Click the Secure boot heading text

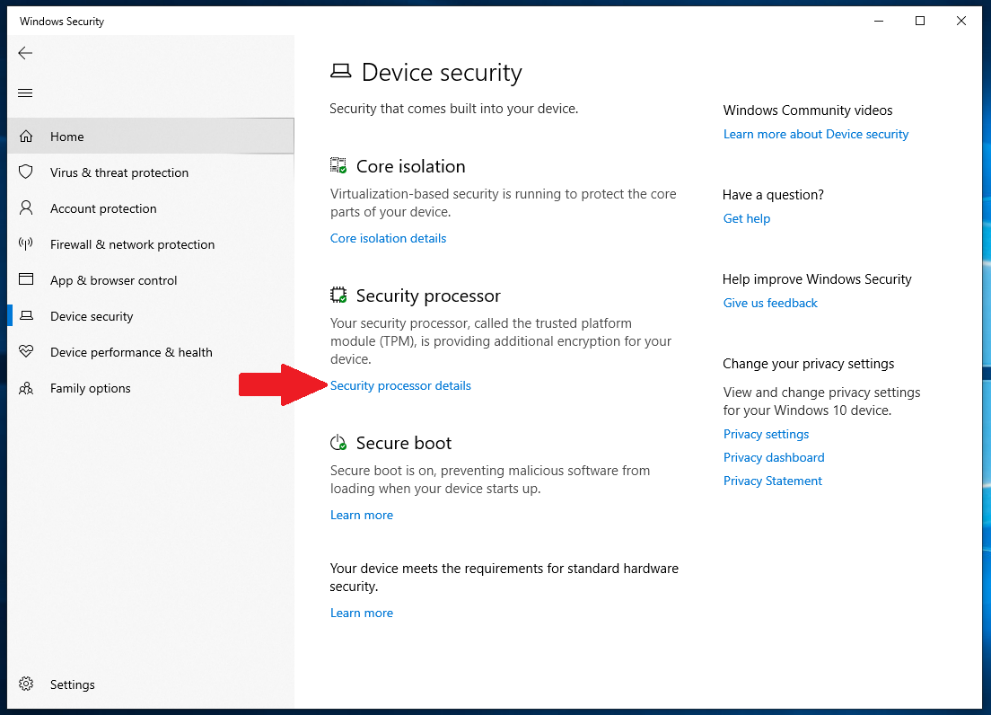pos(404,443)
